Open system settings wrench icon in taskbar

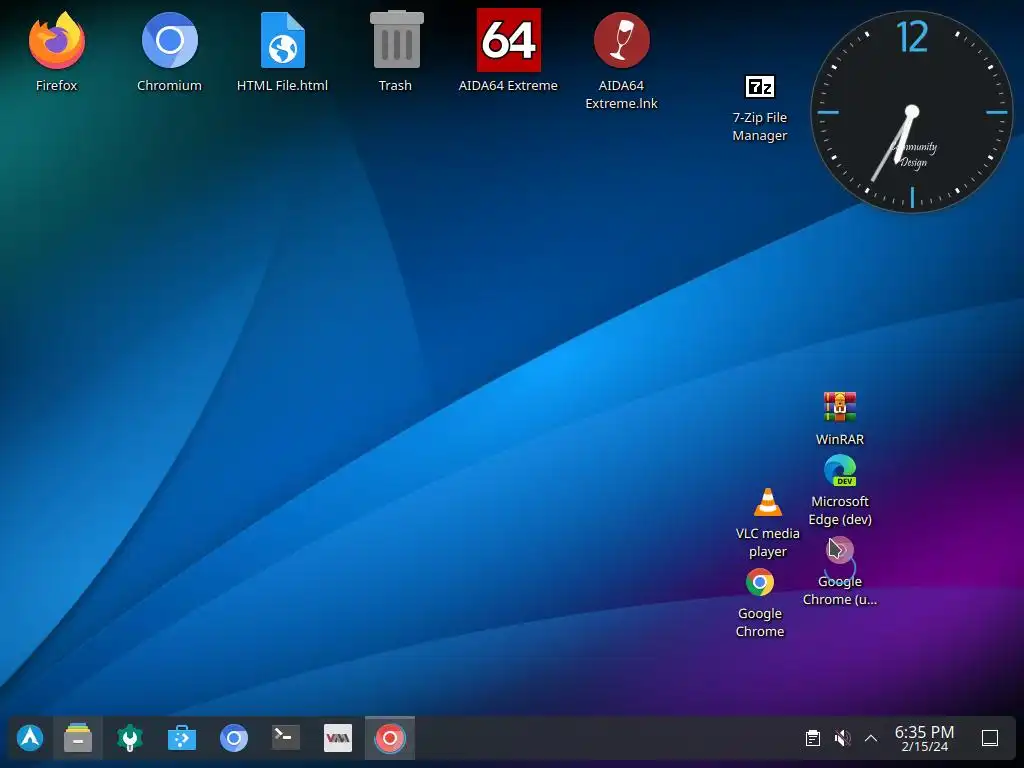click(129, 738)
